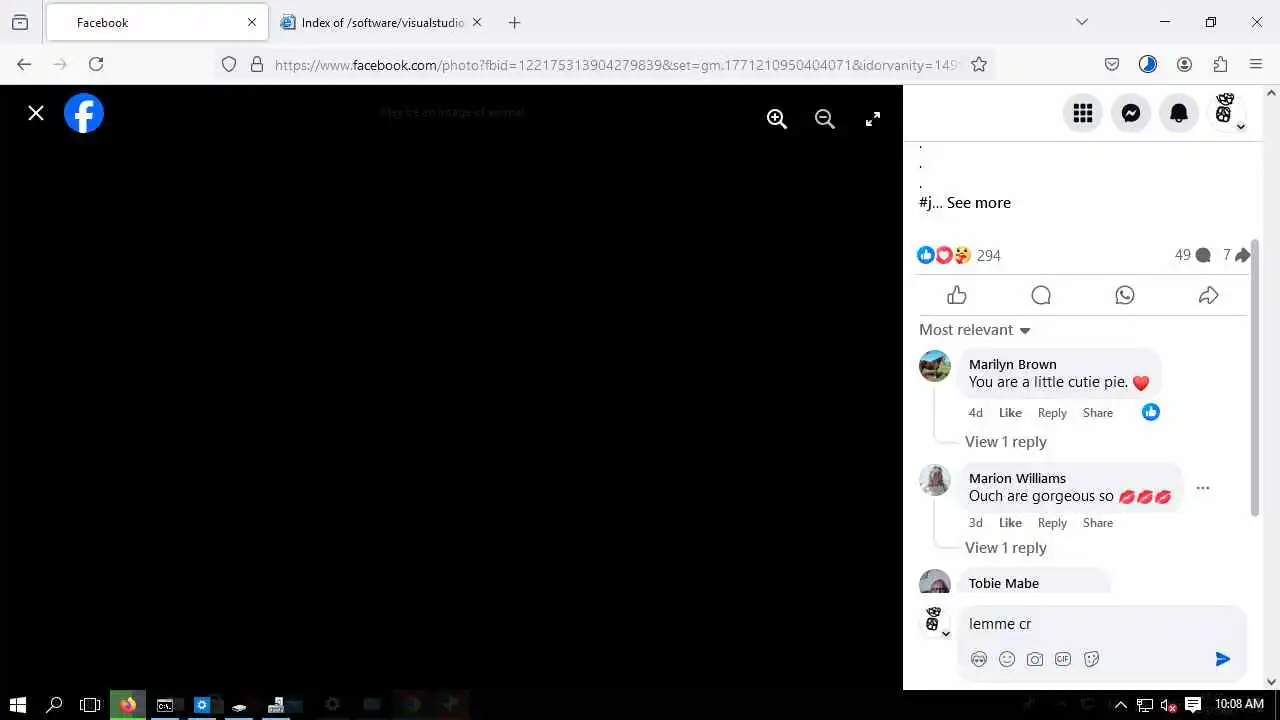
Task: Open Windows taskbar search
Action: point(55,705)
